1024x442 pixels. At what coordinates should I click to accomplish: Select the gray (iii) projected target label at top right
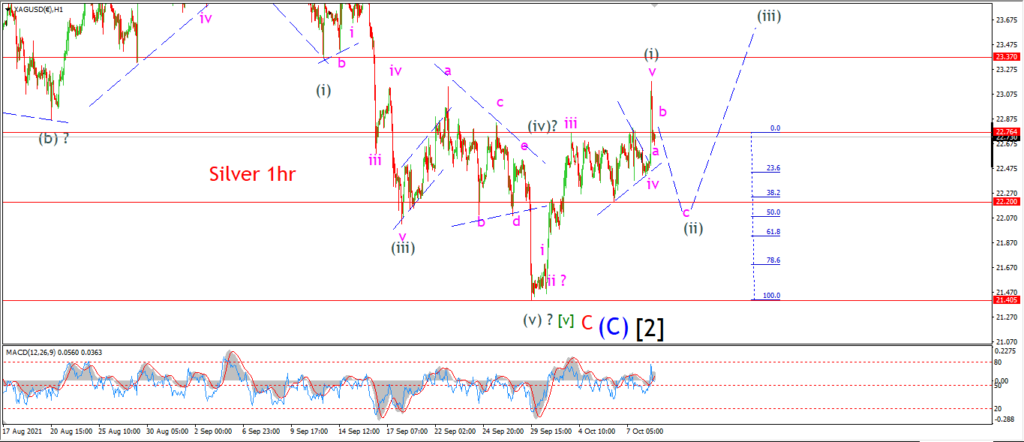(769, 16)
